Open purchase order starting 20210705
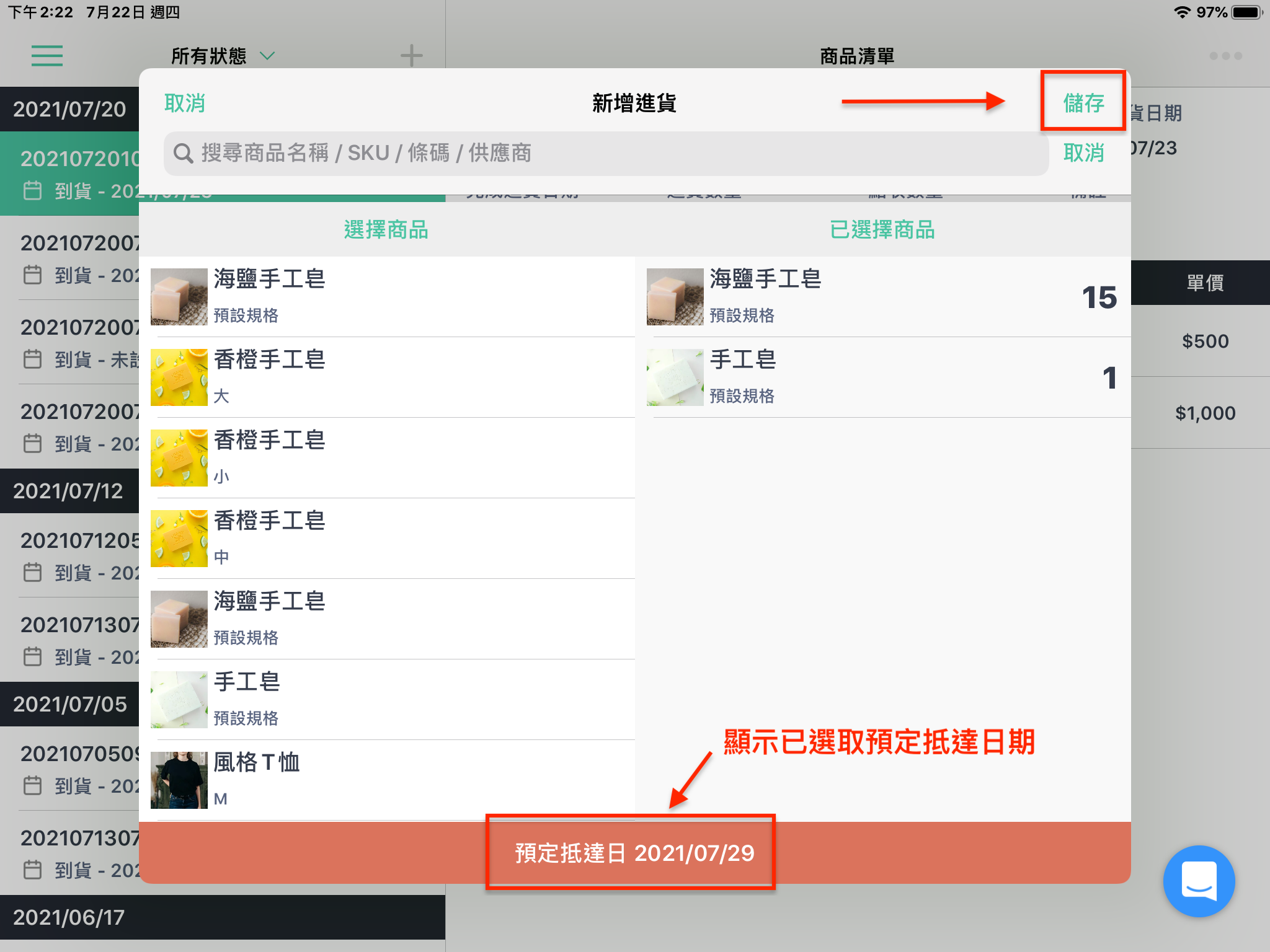The image size is (1270, 952). coord(69,769)
